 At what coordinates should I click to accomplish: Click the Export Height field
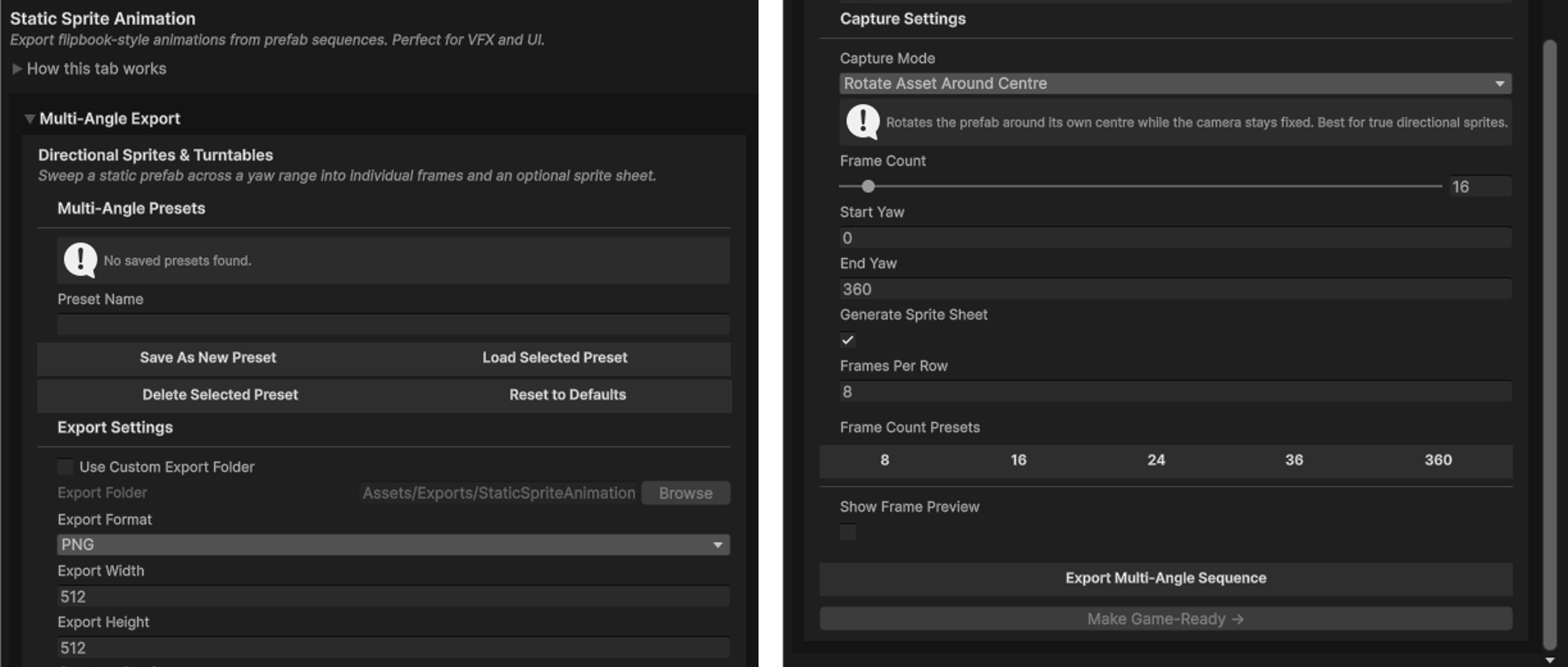click(x=393, y=647)
